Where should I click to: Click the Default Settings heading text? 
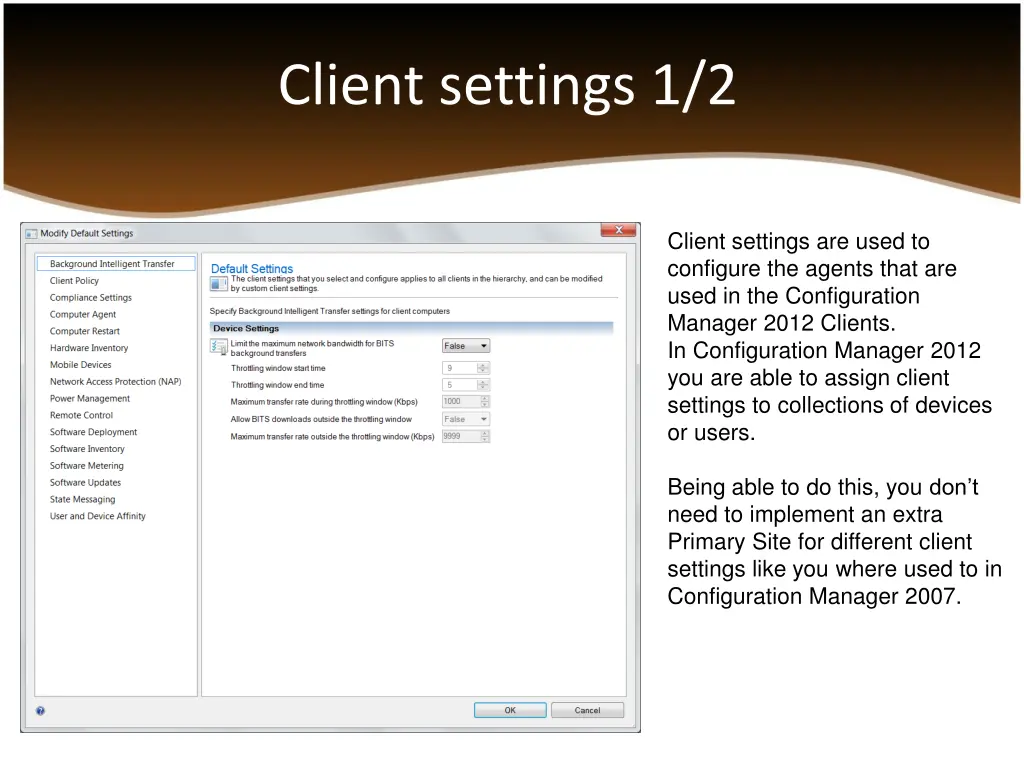pyautogui.click(x=252, y=268)
